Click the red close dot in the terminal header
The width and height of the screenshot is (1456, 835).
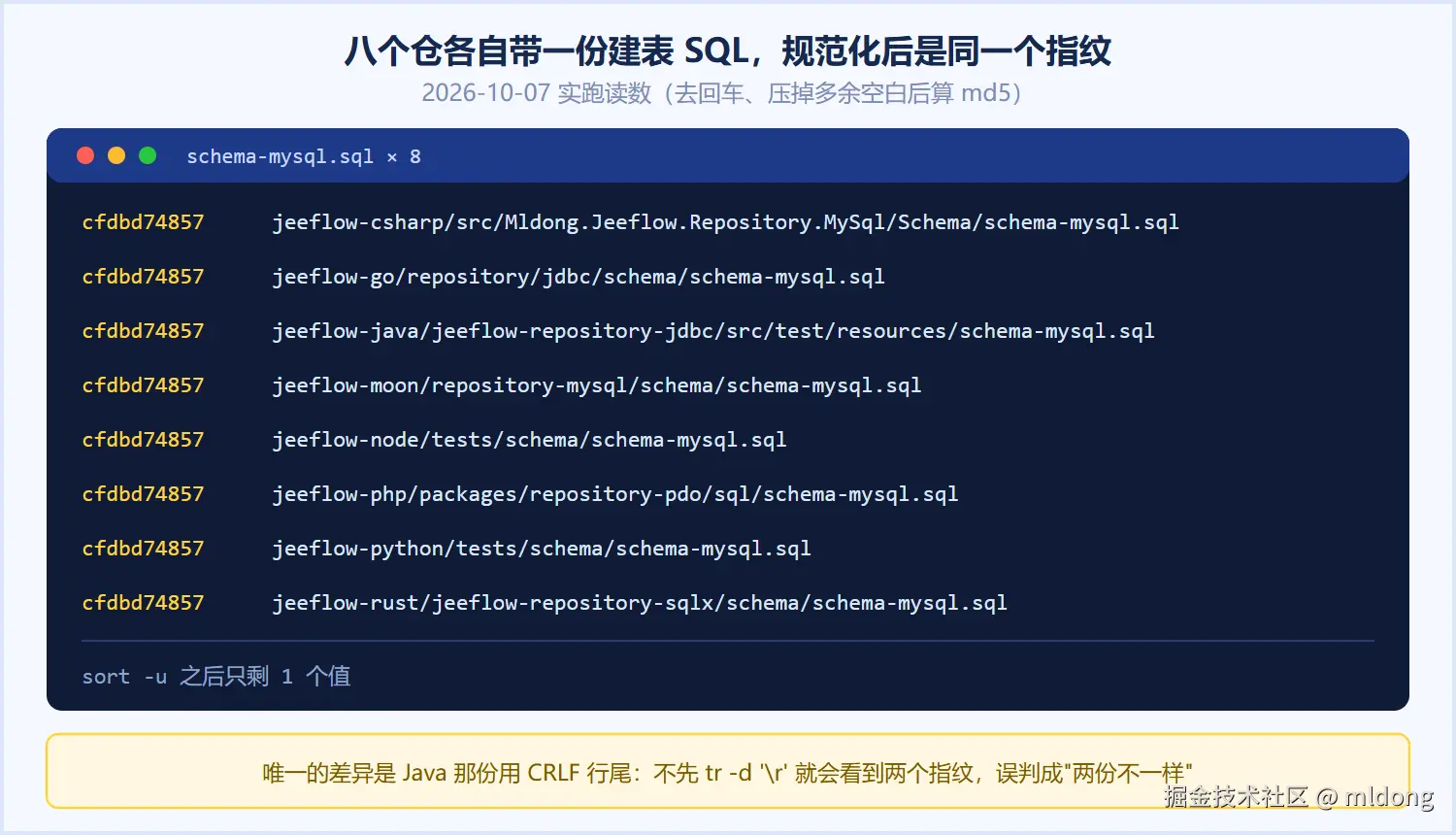pyautogui.click(x=85, y=155)
